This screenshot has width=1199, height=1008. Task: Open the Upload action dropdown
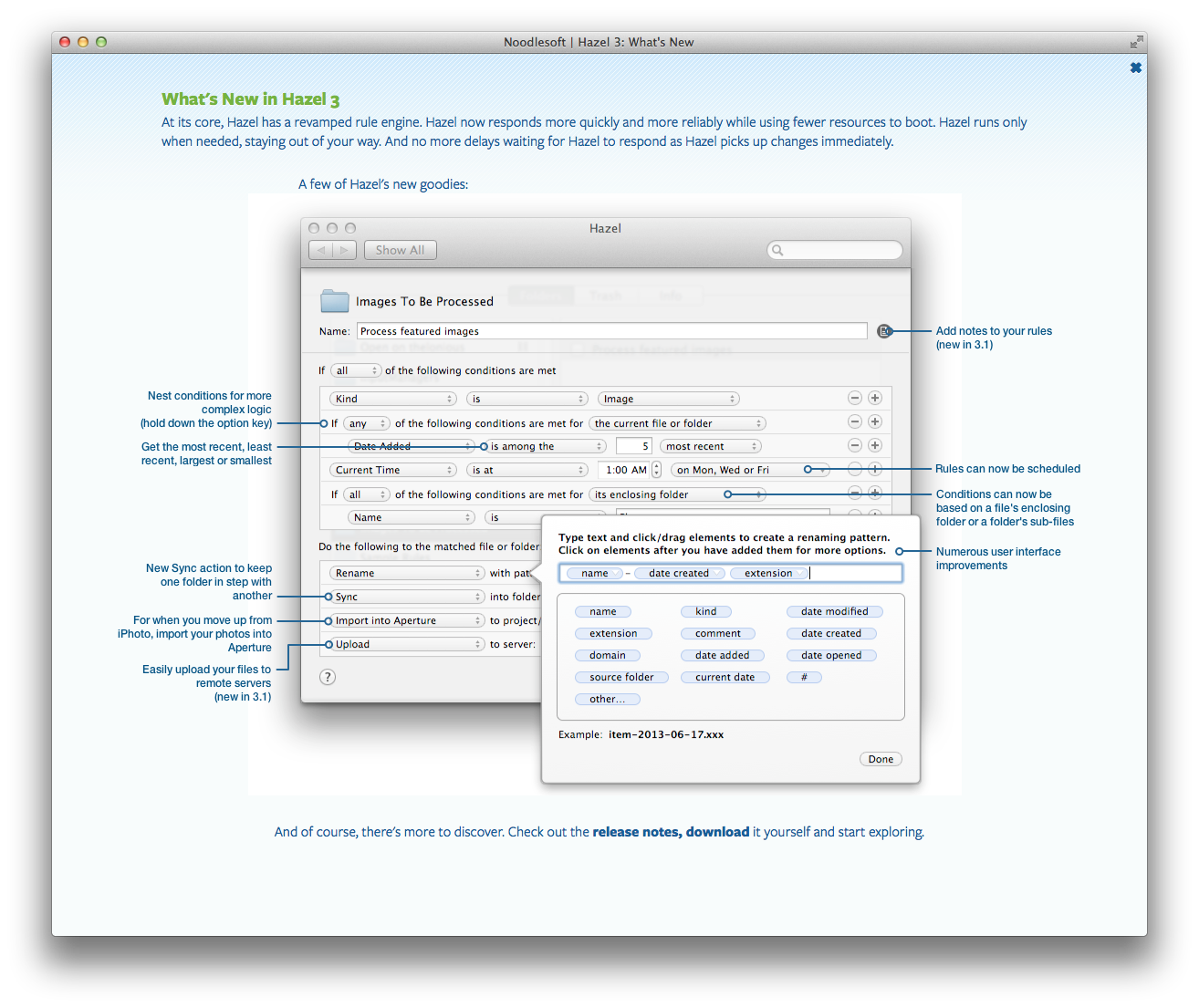[x=407, y=644]
